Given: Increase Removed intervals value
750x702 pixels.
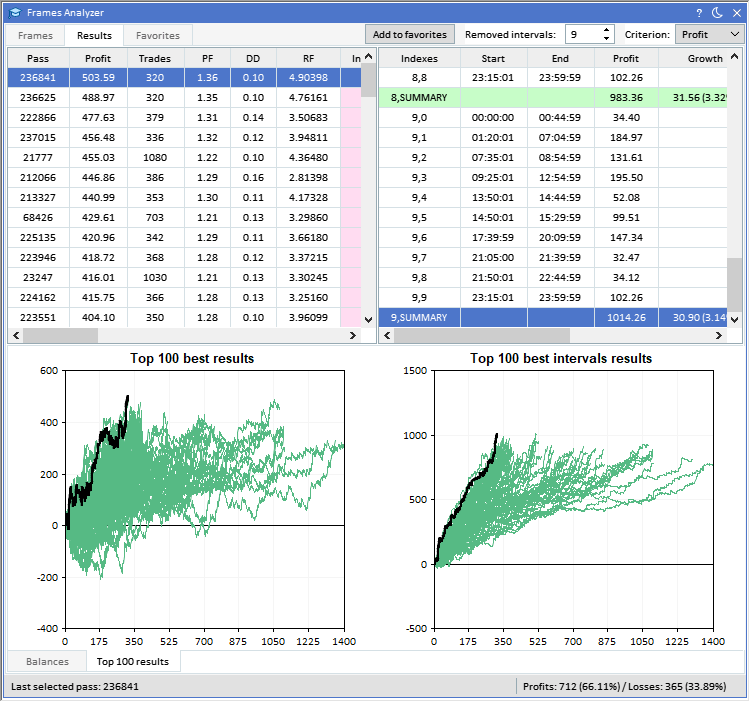Looking at the screenshot, I should [606, 30].
